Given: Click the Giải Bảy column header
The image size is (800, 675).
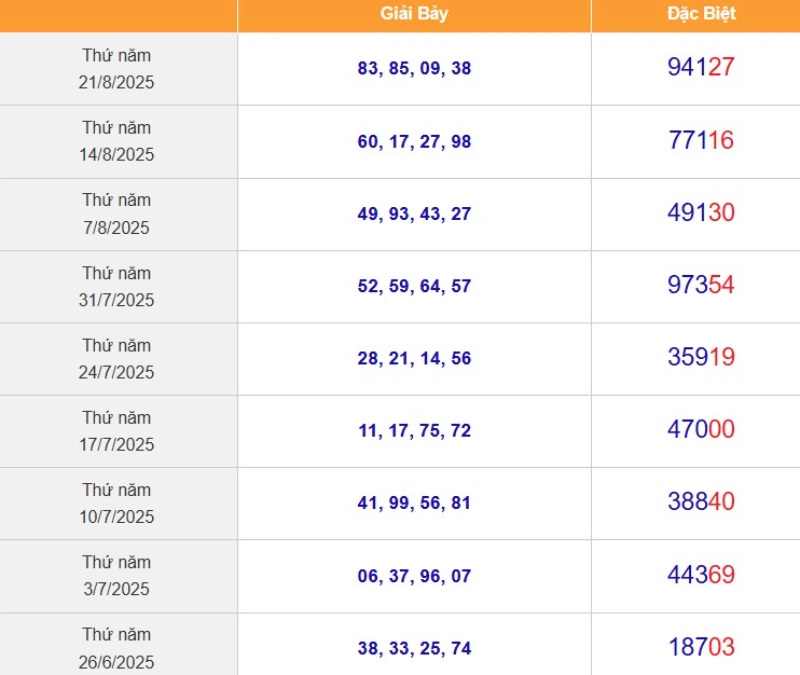Looking at the screenshot, I should 414,14.
